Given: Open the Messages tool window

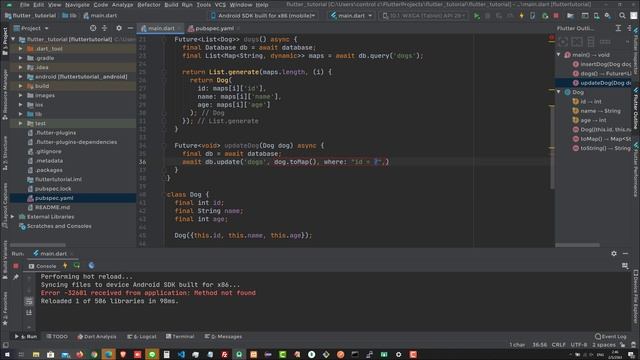Looking at the screenshot, I should tap(223, 337).
